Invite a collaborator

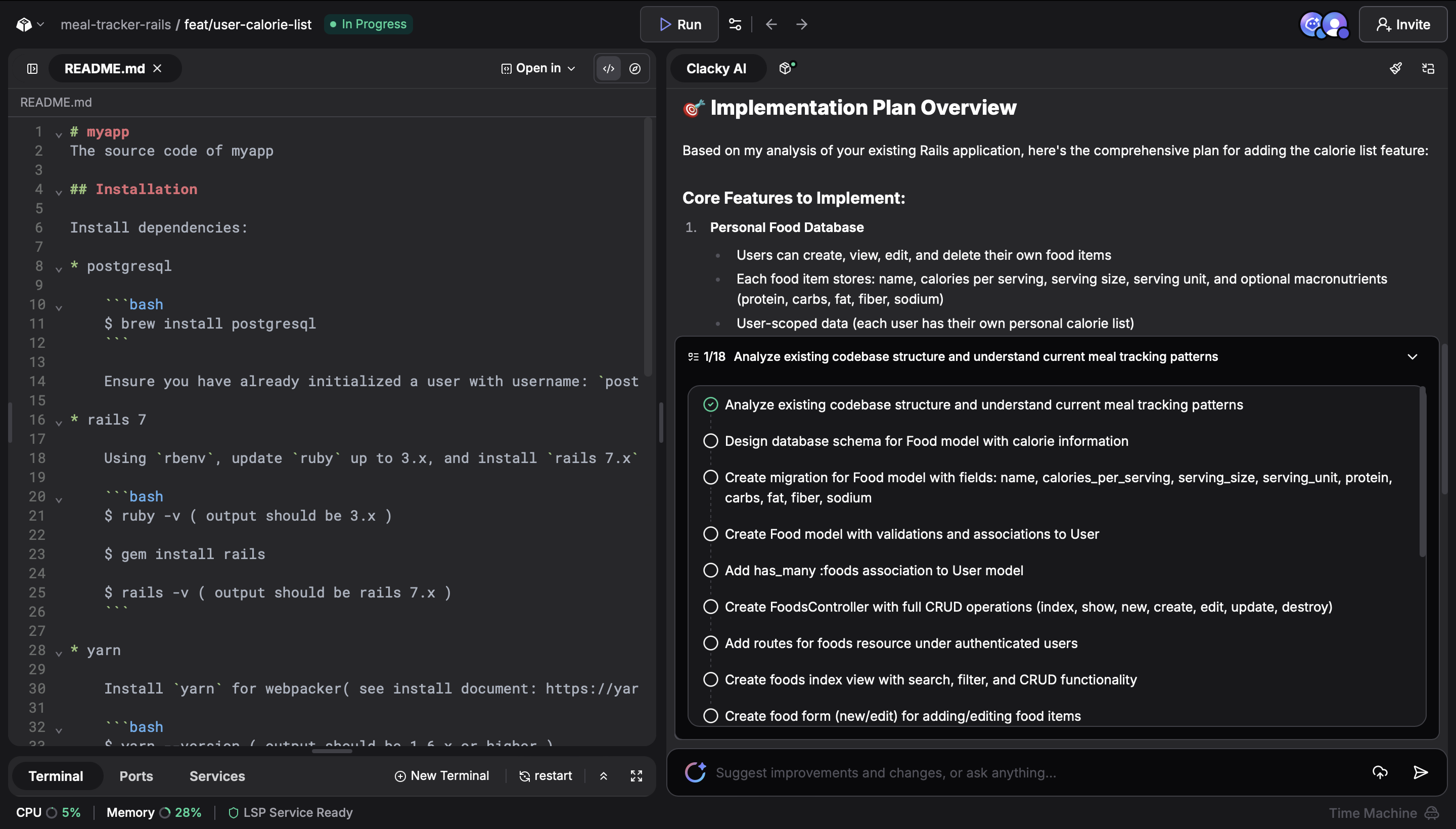click(x=1403, y=24)
